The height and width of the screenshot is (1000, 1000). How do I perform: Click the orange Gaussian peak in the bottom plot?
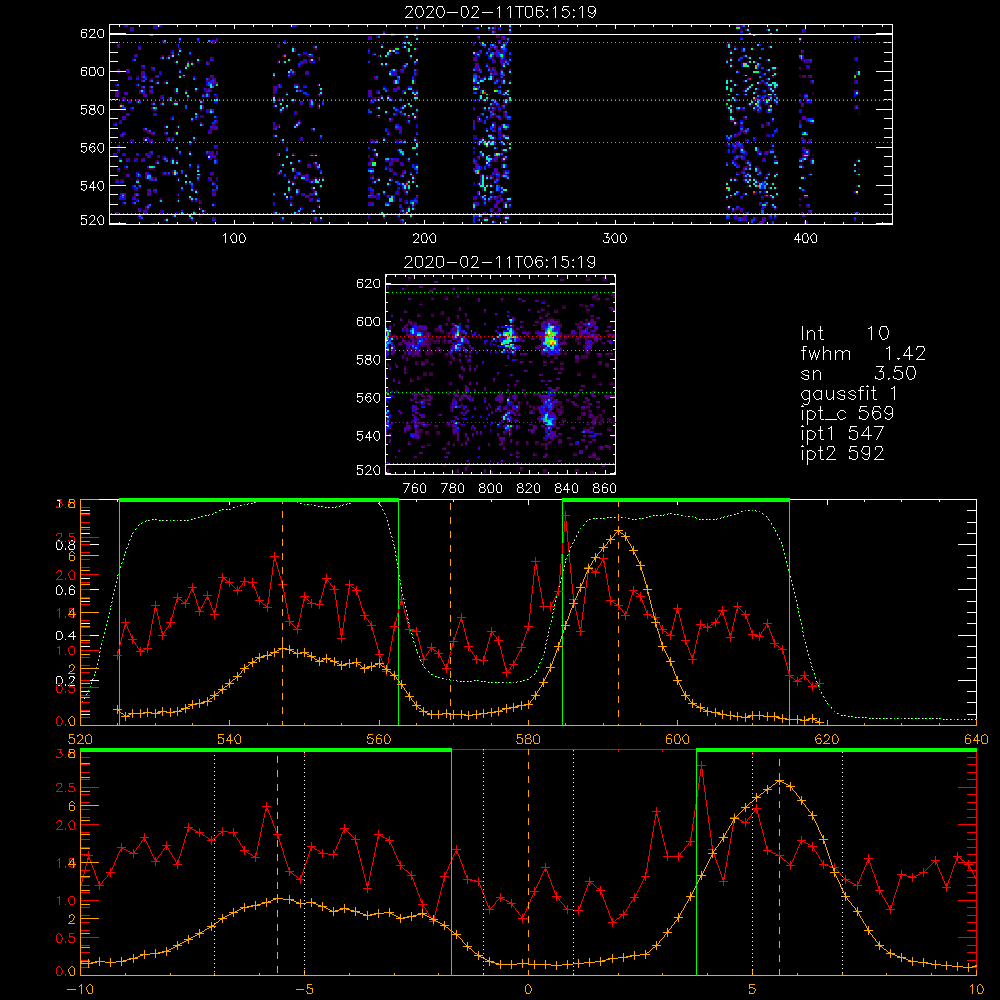(779, 781)
